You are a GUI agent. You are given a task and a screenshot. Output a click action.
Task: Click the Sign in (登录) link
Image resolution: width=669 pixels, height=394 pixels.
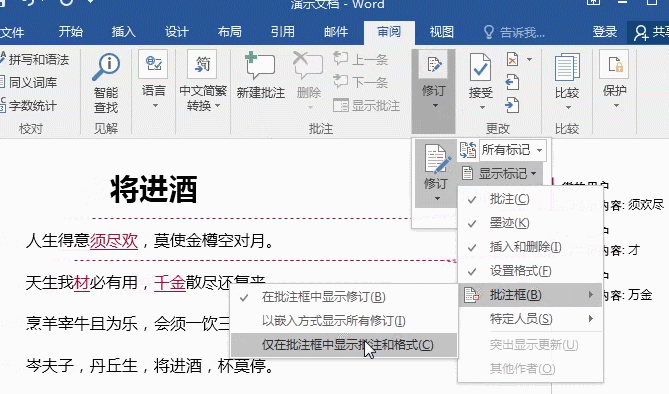(605, 32)
